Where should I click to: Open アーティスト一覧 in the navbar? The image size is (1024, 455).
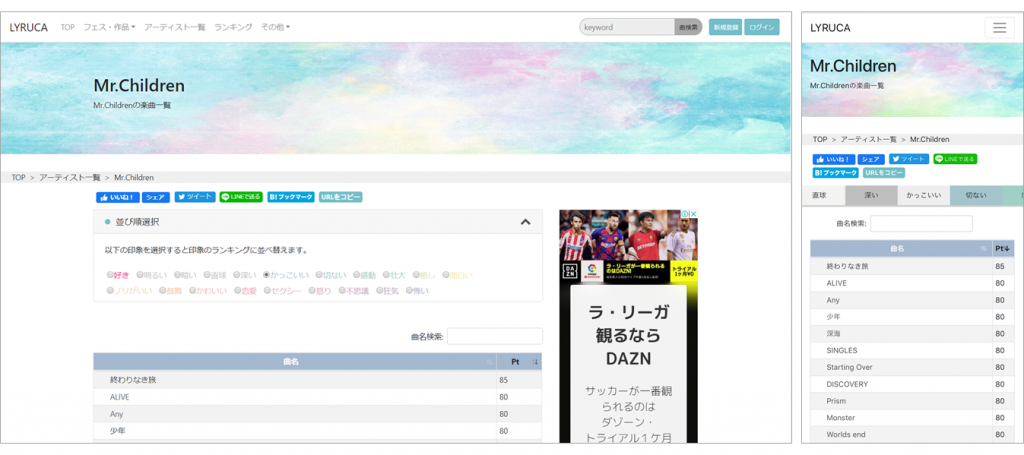[174, 27]
